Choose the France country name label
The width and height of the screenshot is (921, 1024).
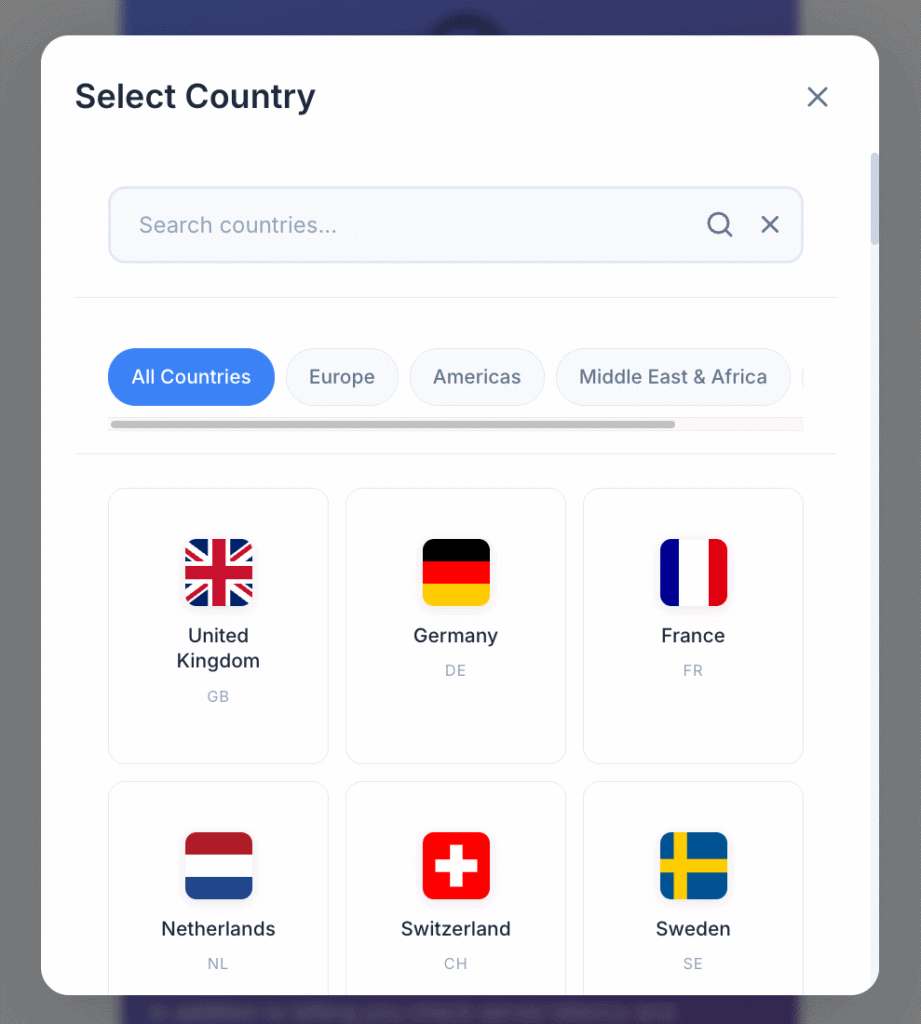click(693, 636)
